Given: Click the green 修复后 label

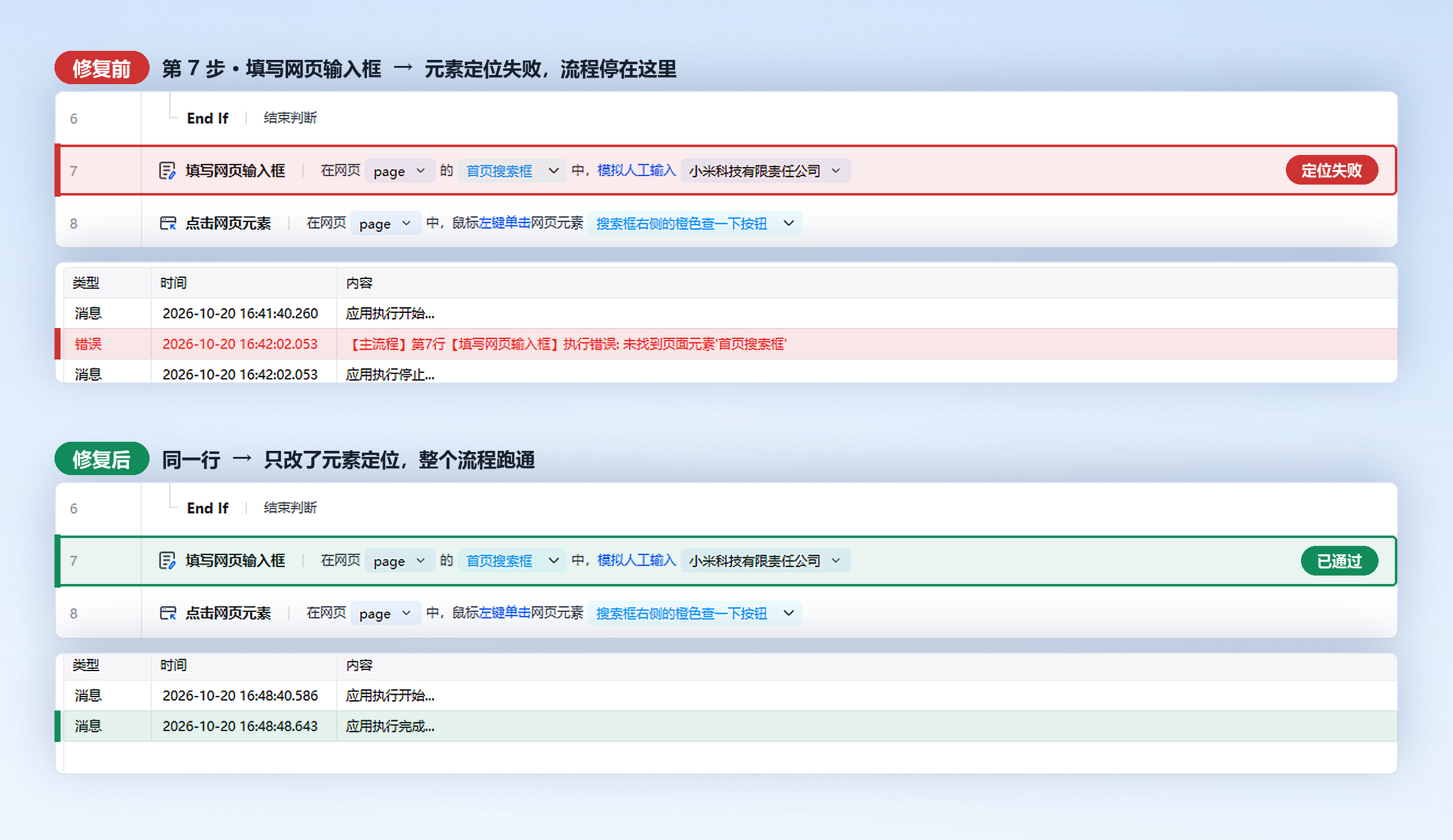Looking at the screenshot, I should (102, 459).
